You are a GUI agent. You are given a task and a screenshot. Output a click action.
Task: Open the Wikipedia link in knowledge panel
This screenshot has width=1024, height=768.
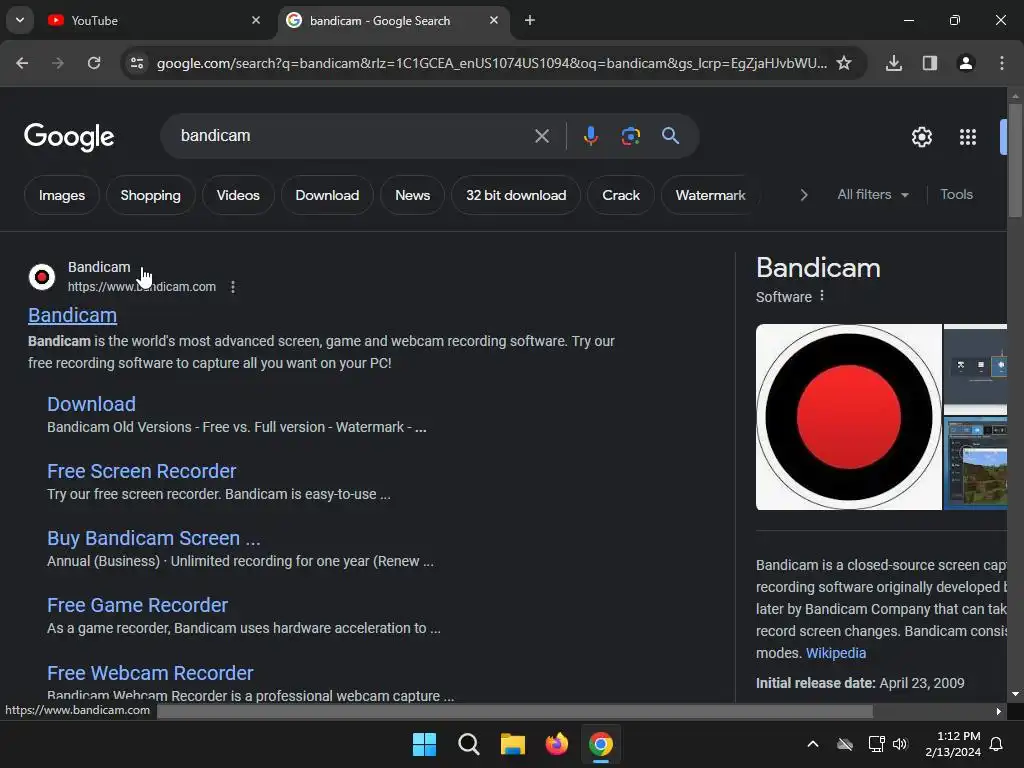coord(836,653)
